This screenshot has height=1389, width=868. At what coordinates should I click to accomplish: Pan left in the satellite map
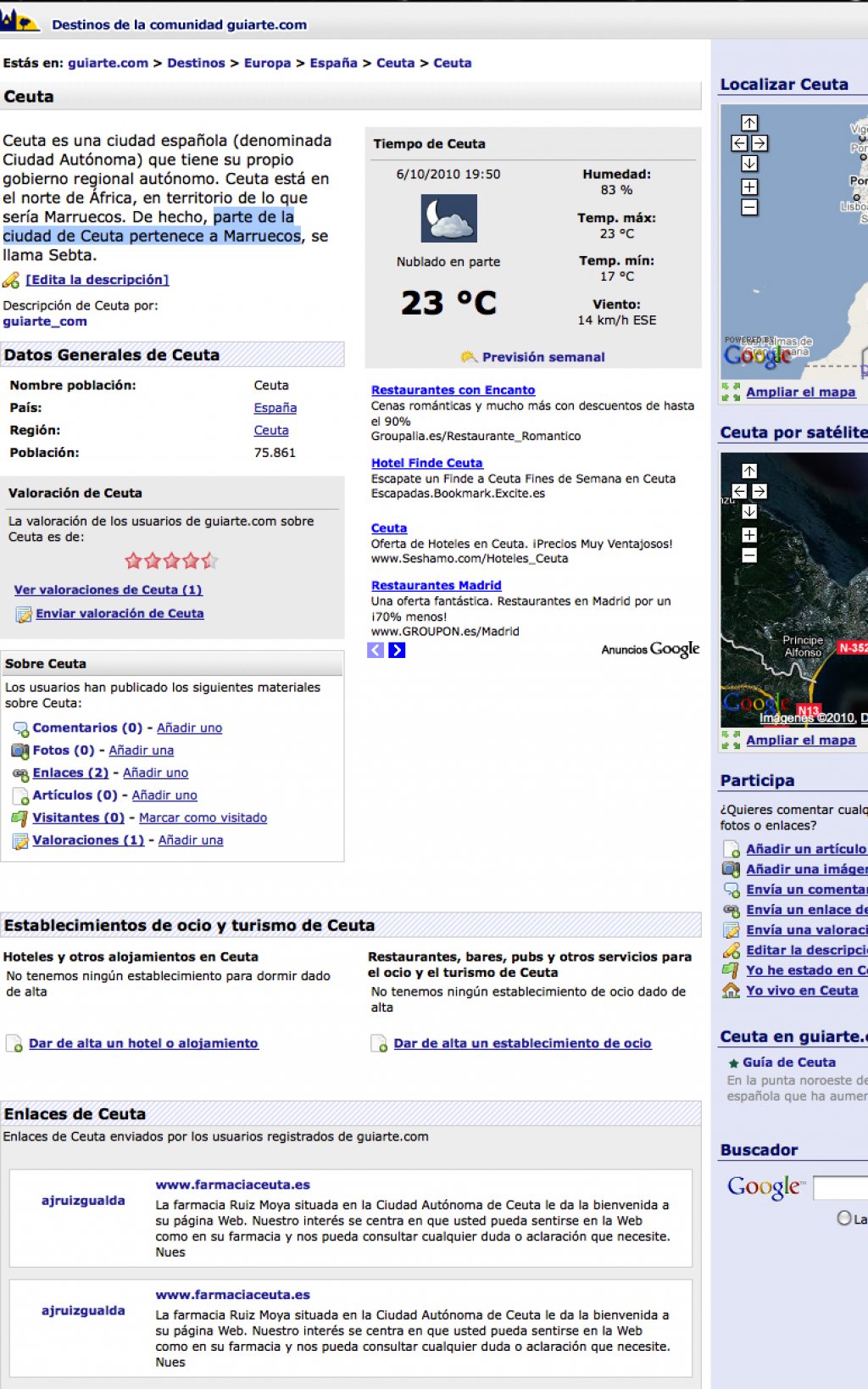click(x=739, y=491)
